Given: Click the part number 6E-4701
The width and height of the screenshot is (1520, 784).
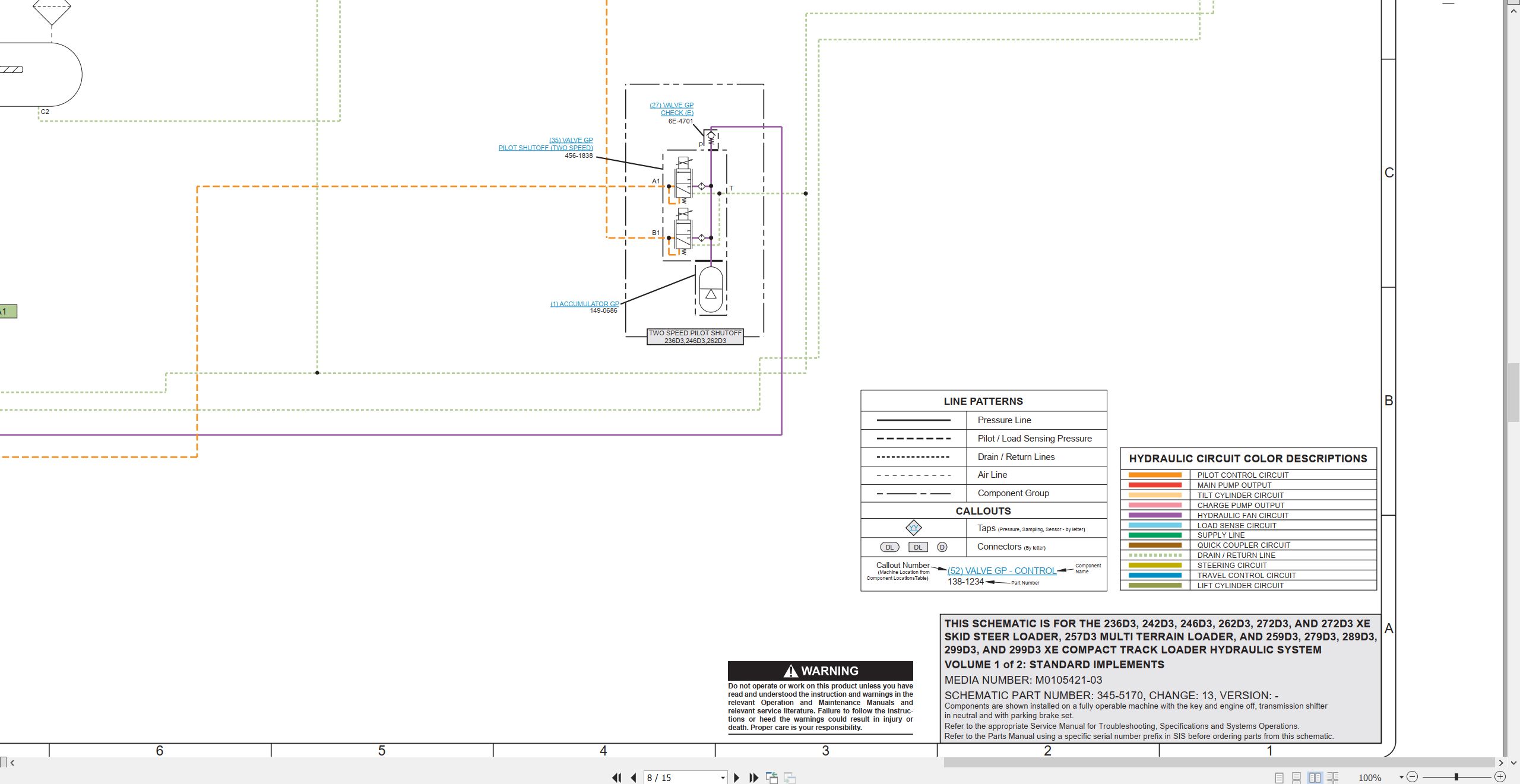Looking at the screenshot, I should click(680, 121).
